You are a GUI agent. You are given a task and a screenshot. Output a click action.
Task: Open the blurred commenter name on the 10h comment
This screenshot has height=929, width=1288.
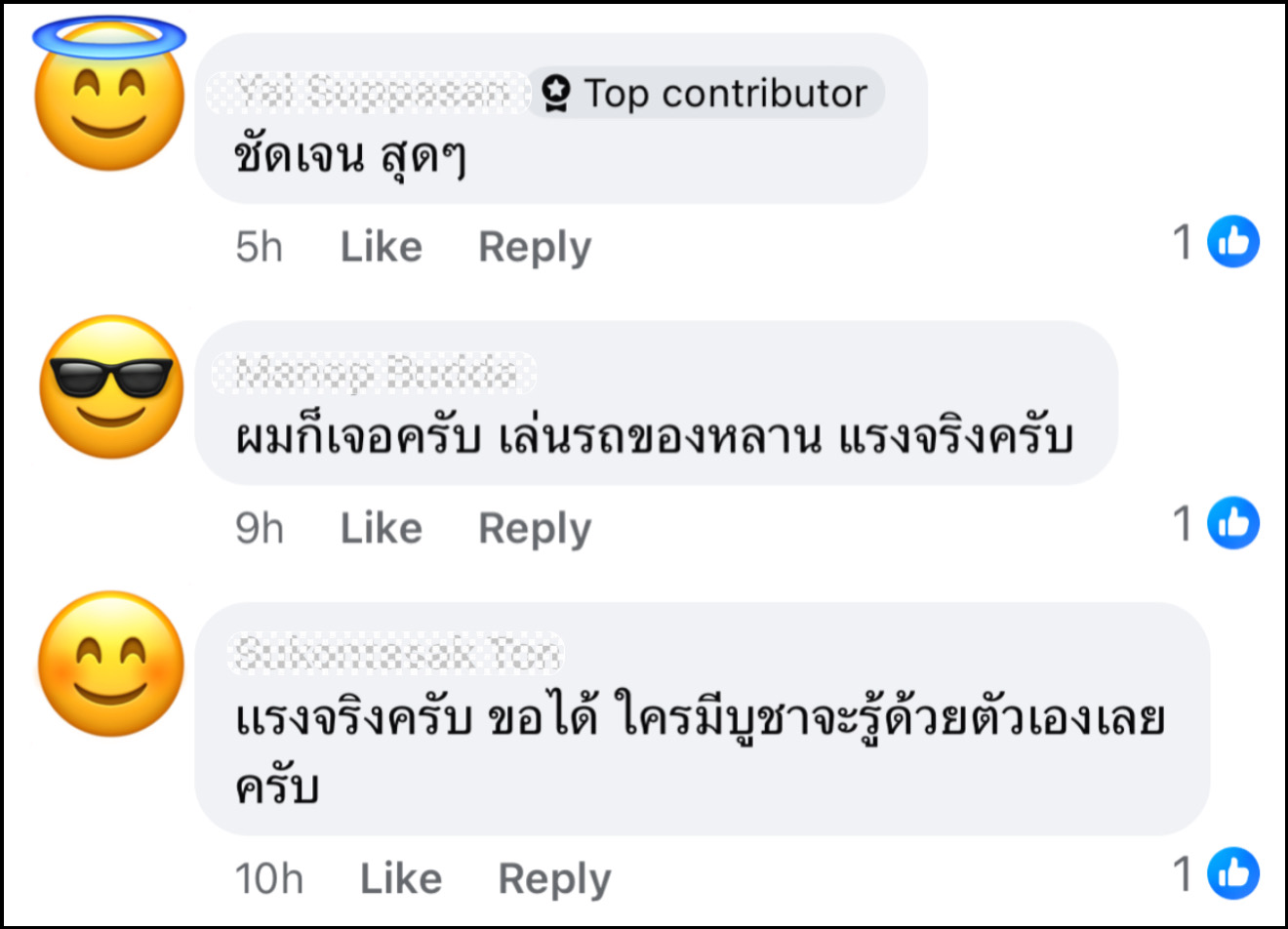point(396,652)
